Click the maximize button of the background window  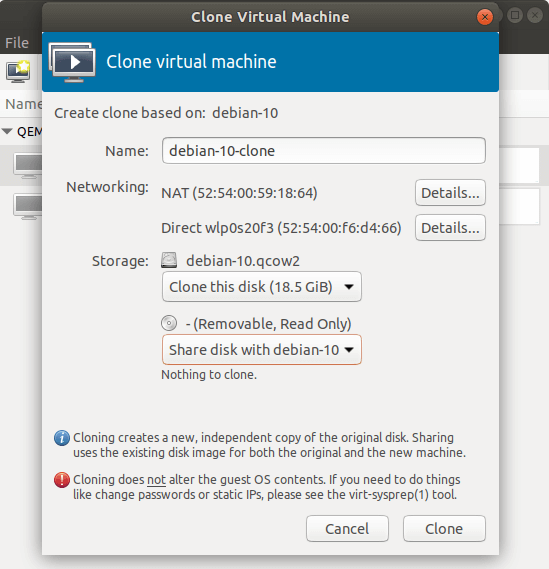pos(515,15)
